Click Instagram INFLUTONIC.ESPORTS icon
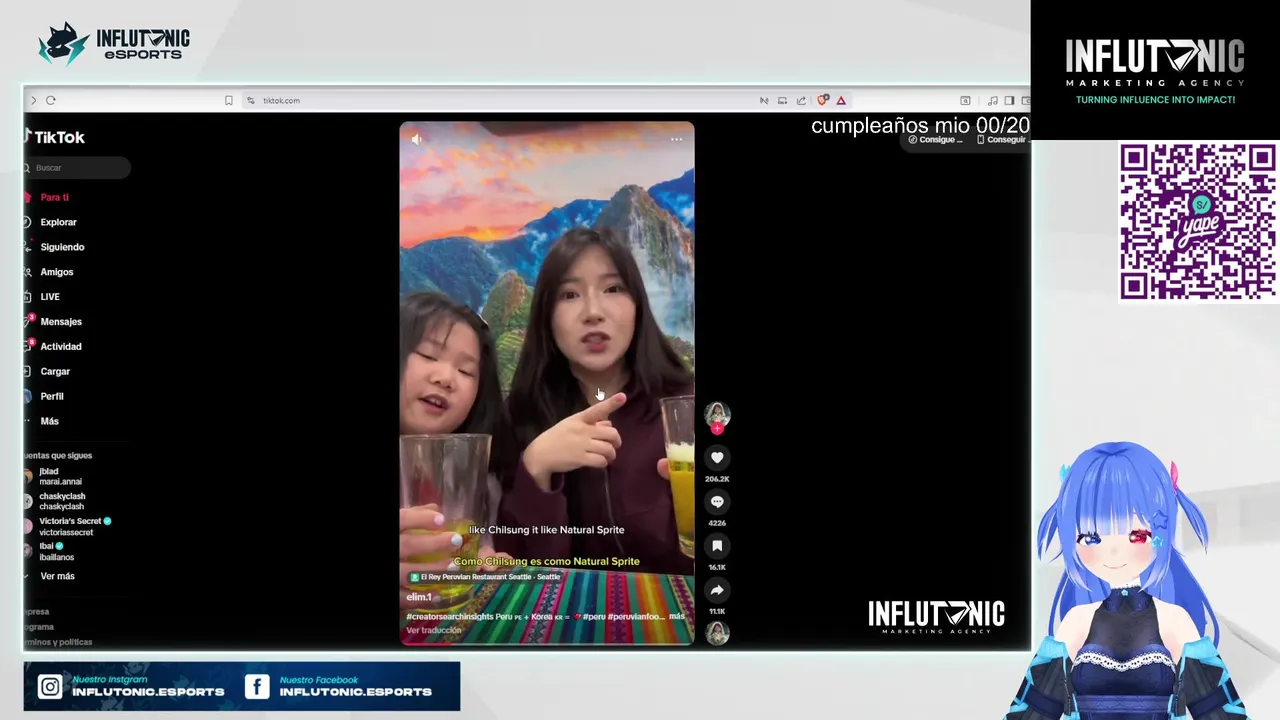The width and height of the screenshot is (1280, 720). click(x=50, y=686)
